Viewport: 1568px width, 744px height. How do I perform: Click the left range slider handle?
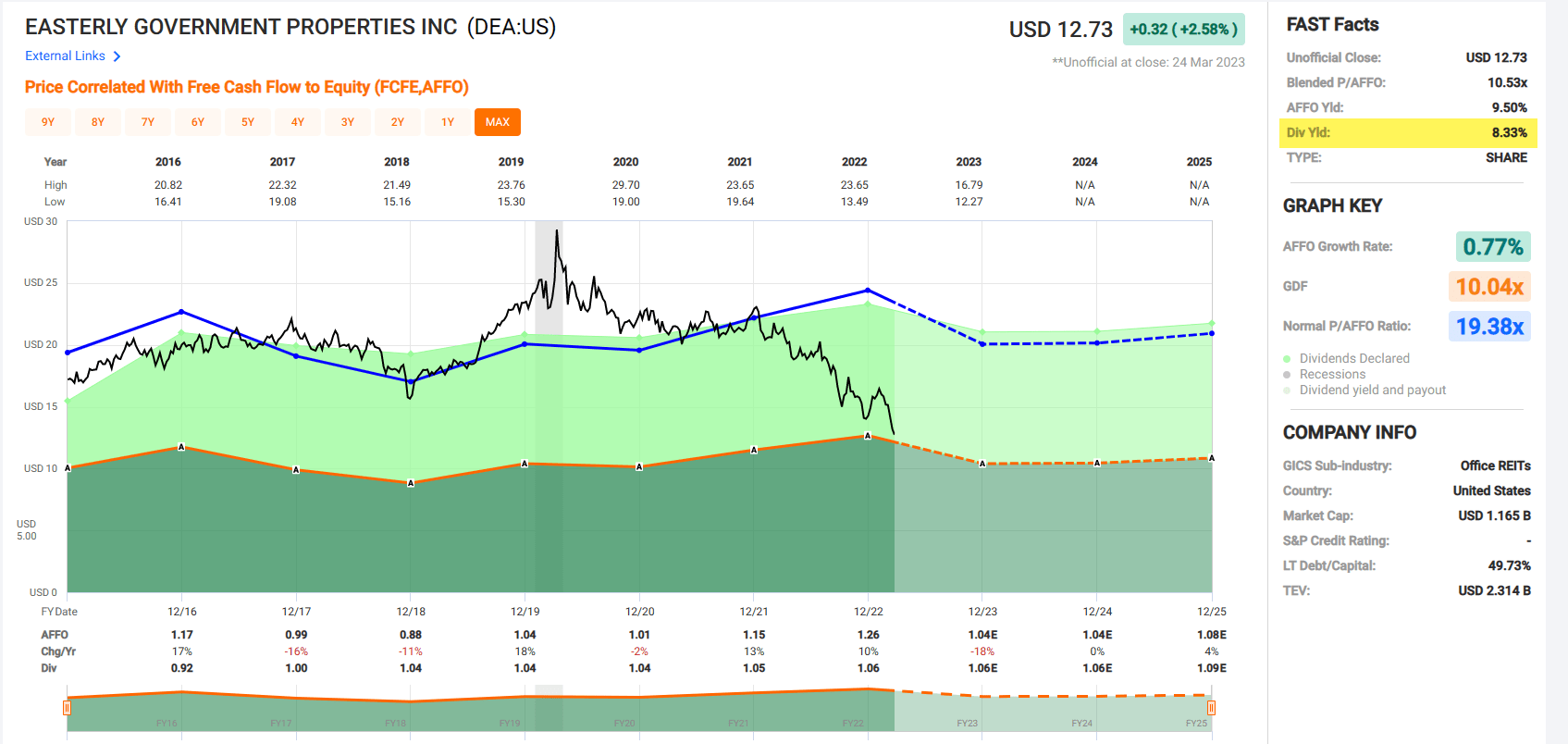[67, 708]
